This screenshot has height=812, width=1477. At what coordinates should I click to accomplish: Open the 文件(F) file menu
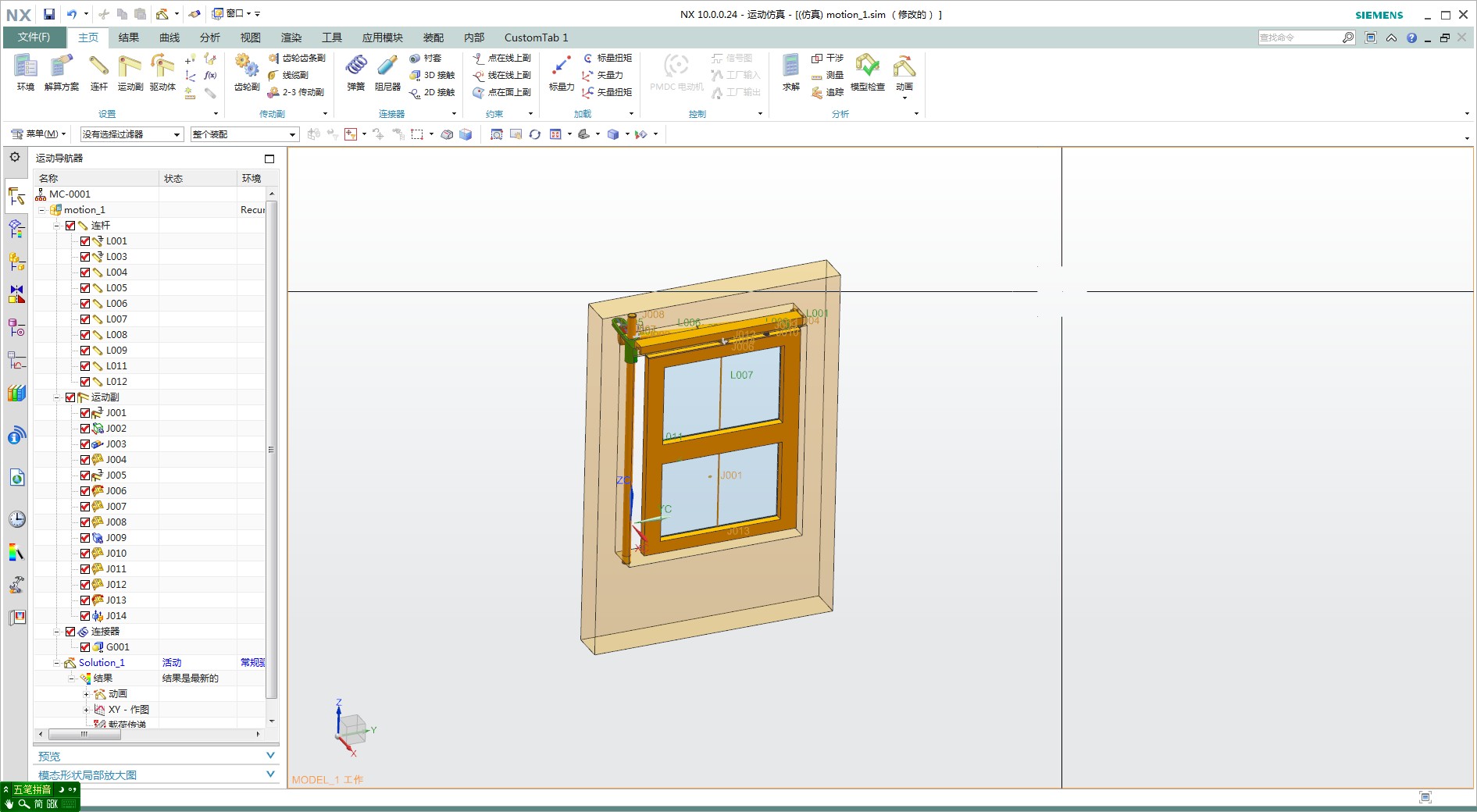[34, 37]
